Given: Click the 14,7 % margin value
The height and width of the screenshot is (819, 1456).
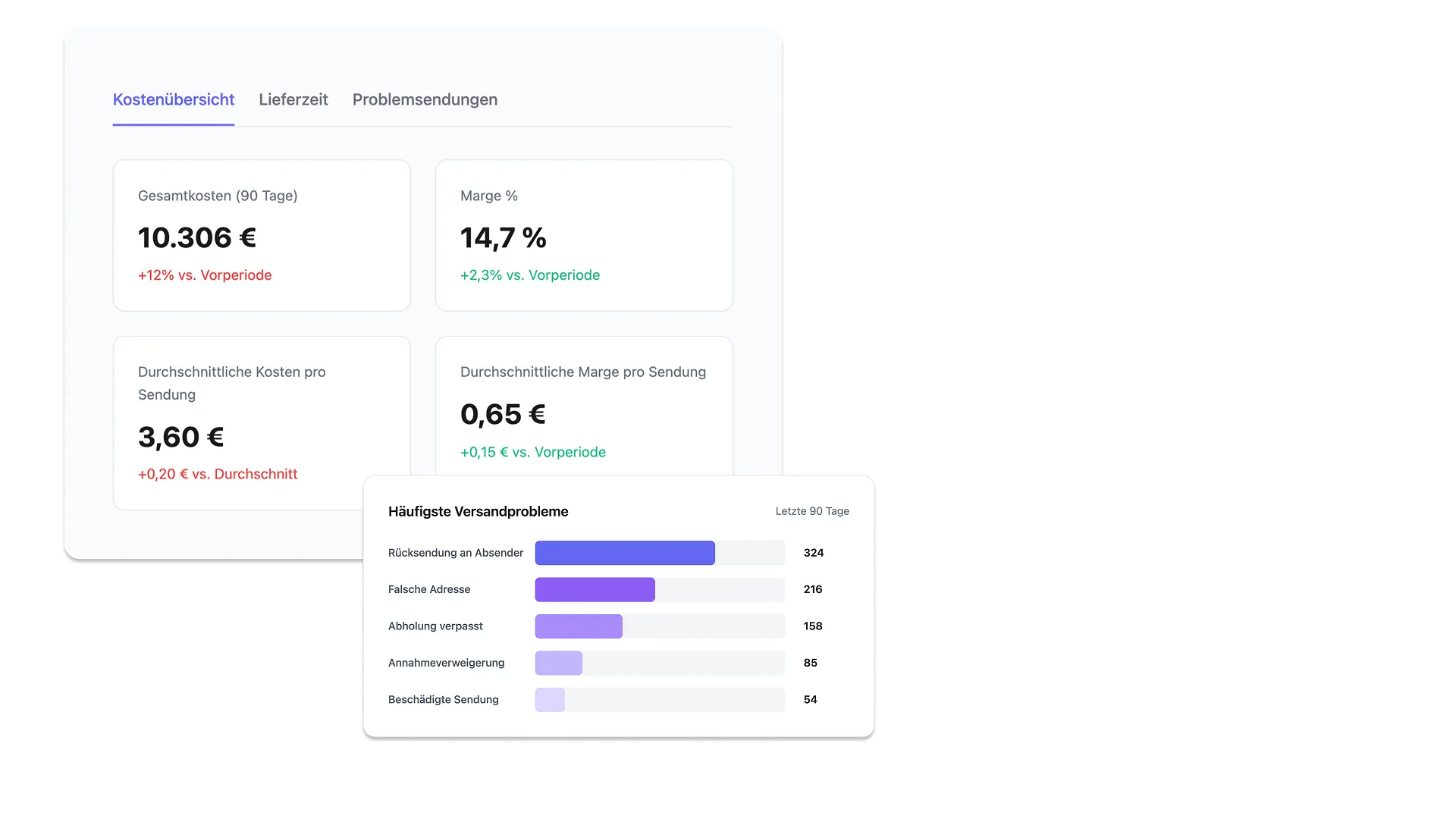Looking at the screenshot, I should pos(503,238).
